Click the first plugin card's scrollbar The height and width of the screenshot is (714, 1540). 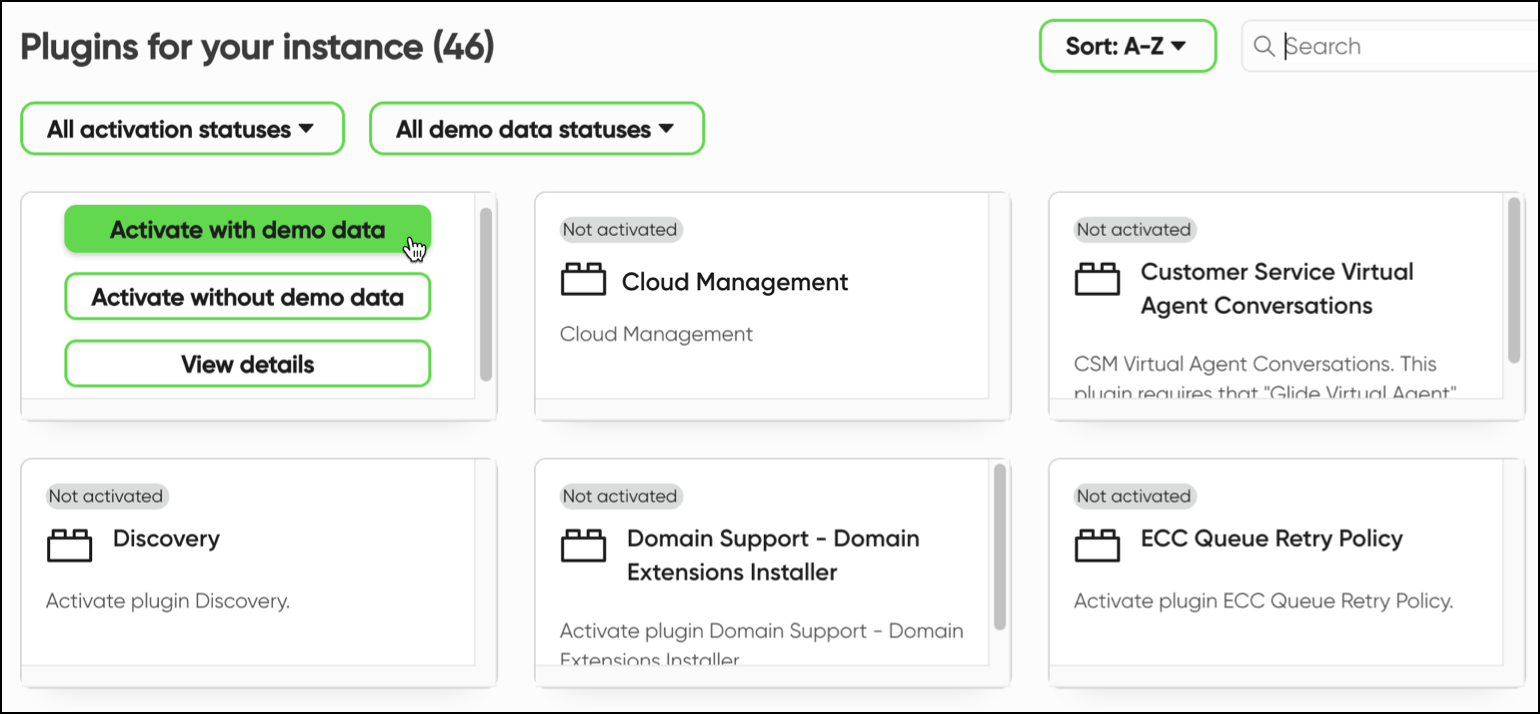click(x=486, y=294)
